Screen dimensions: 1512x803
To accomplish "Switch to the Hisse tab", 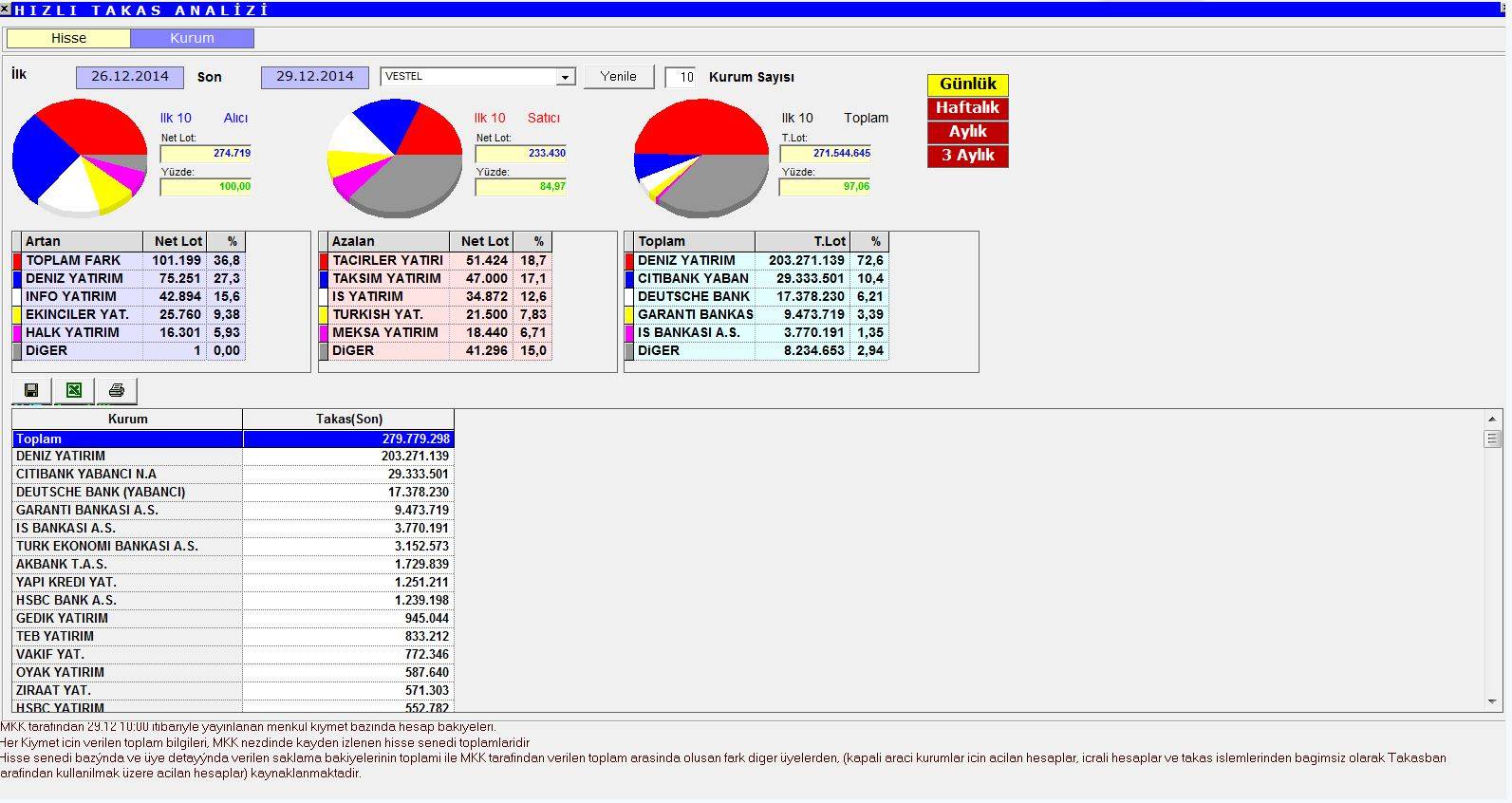I will point(68,38).
